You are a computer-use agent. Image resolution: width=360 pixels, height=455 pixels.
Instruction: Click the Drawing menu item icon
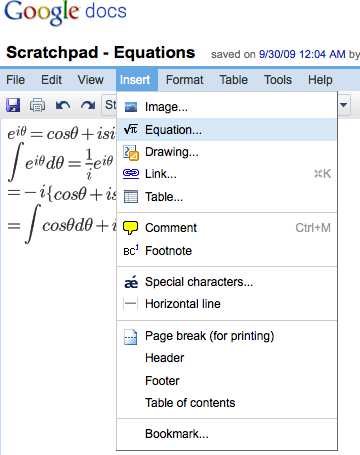click(131, 153)
